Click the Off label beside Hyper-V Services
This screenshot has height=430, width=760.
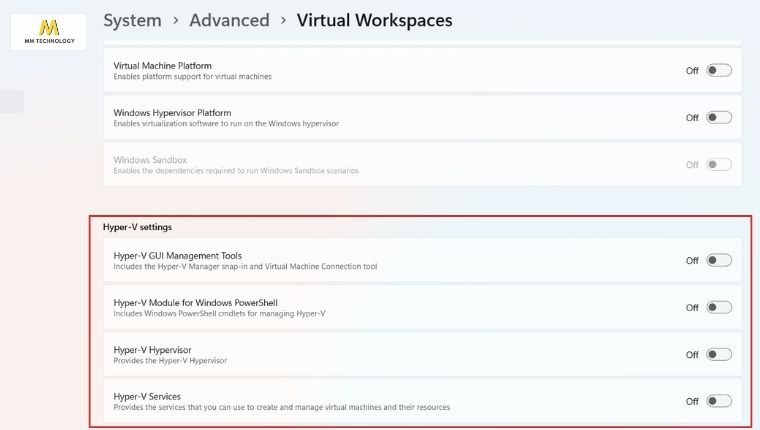click(692, 401)
